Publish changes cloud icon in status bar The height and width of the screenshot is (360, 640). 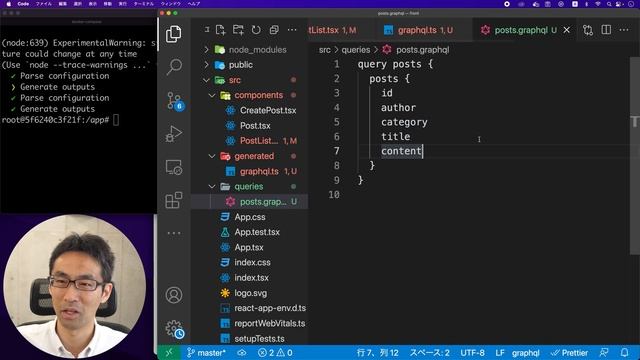point(242,353)
